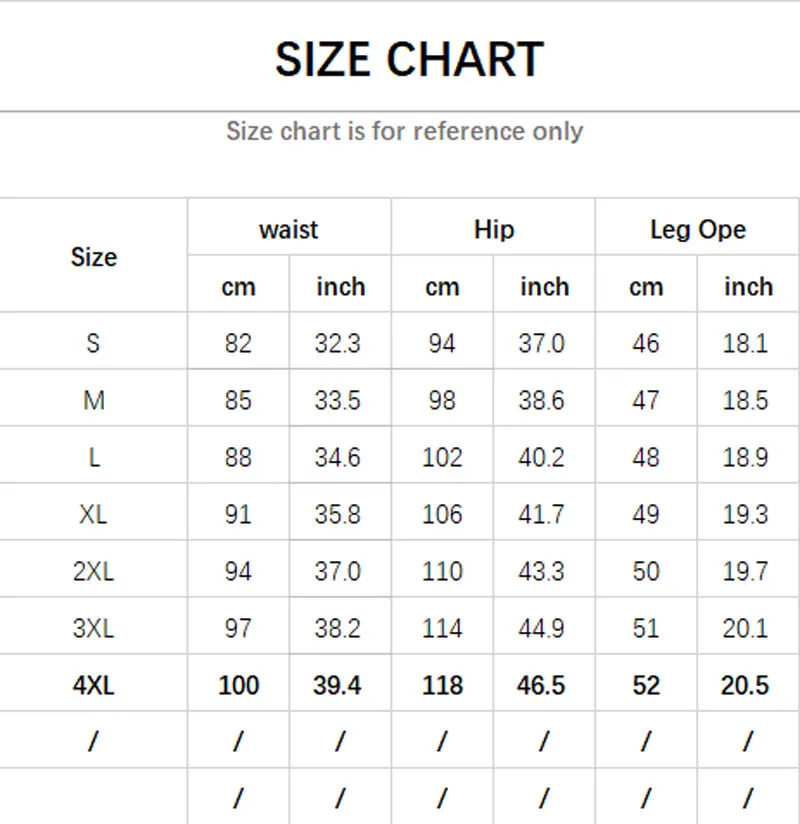Select the Size column header

[x=93, y=257]
